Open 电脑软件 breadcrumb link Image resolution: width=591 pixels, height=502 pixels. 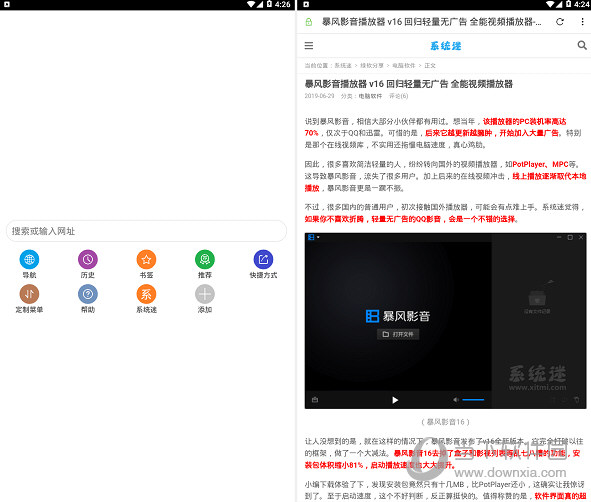tap(404, 66)
